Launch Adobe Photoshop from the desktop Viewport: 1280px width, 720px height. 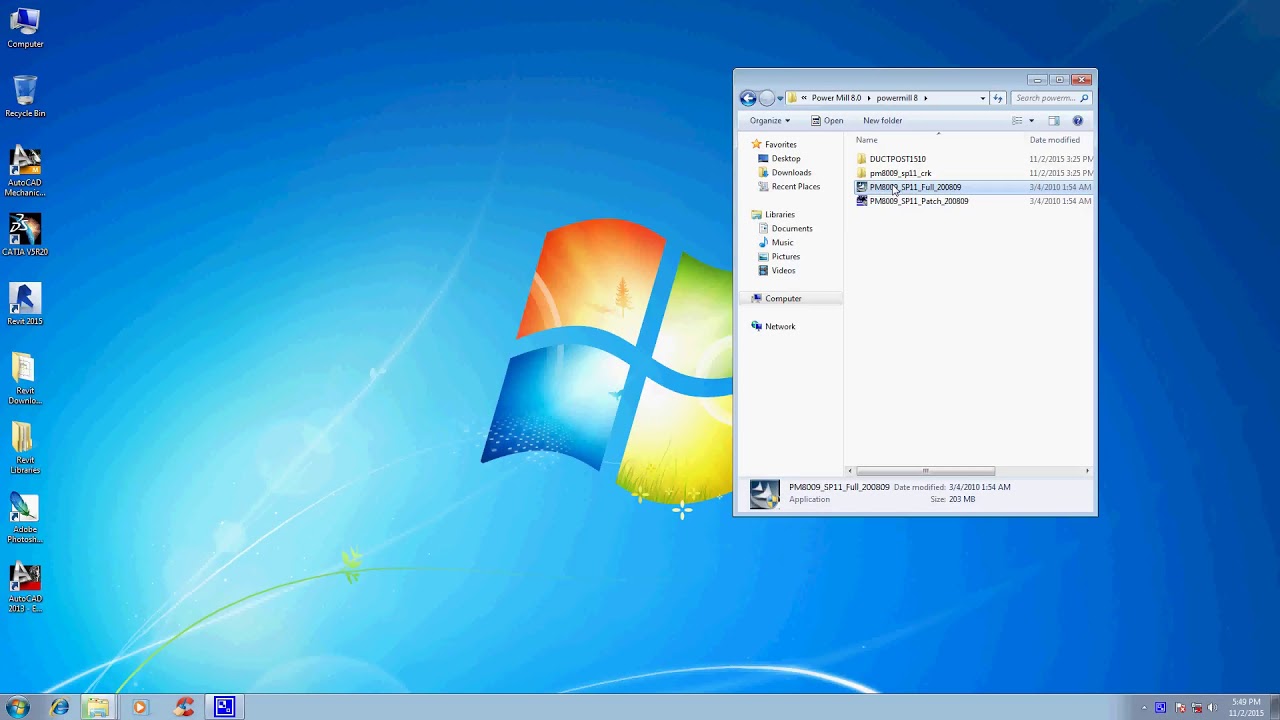[25, 518]
